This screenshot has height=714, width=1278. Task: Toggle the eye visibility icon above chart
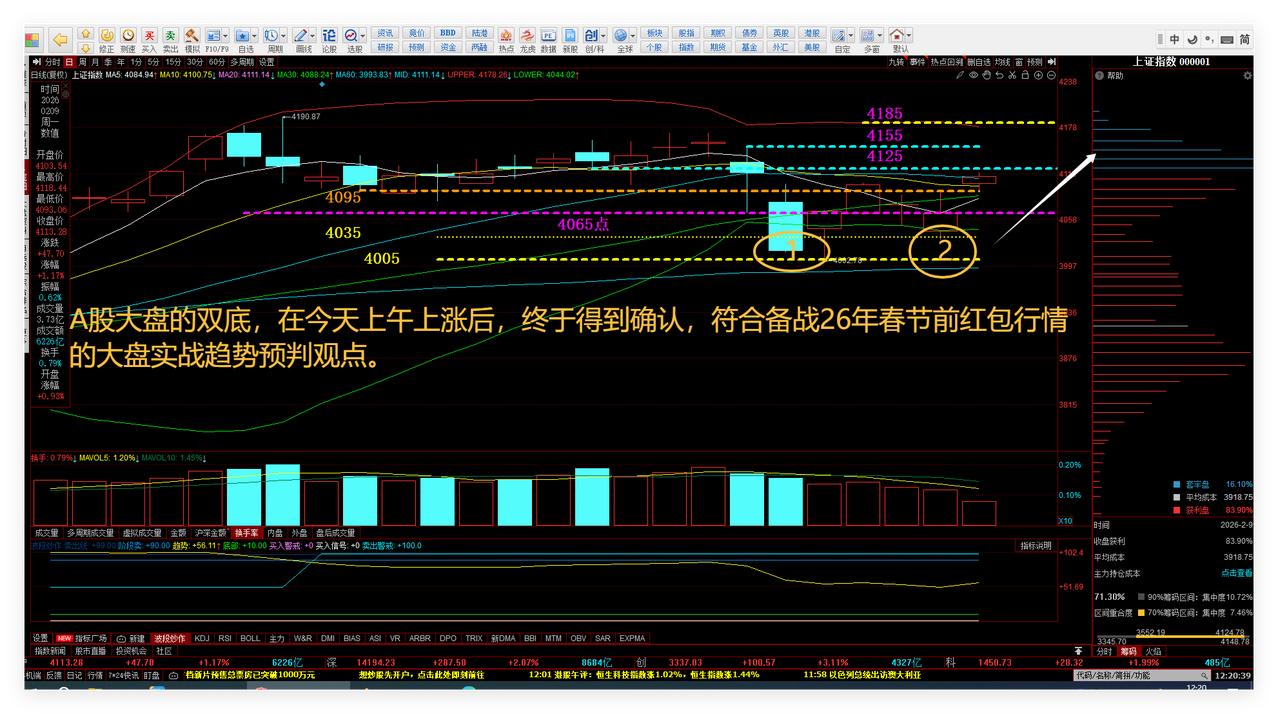pyautogui.click(x=973, y=75)
